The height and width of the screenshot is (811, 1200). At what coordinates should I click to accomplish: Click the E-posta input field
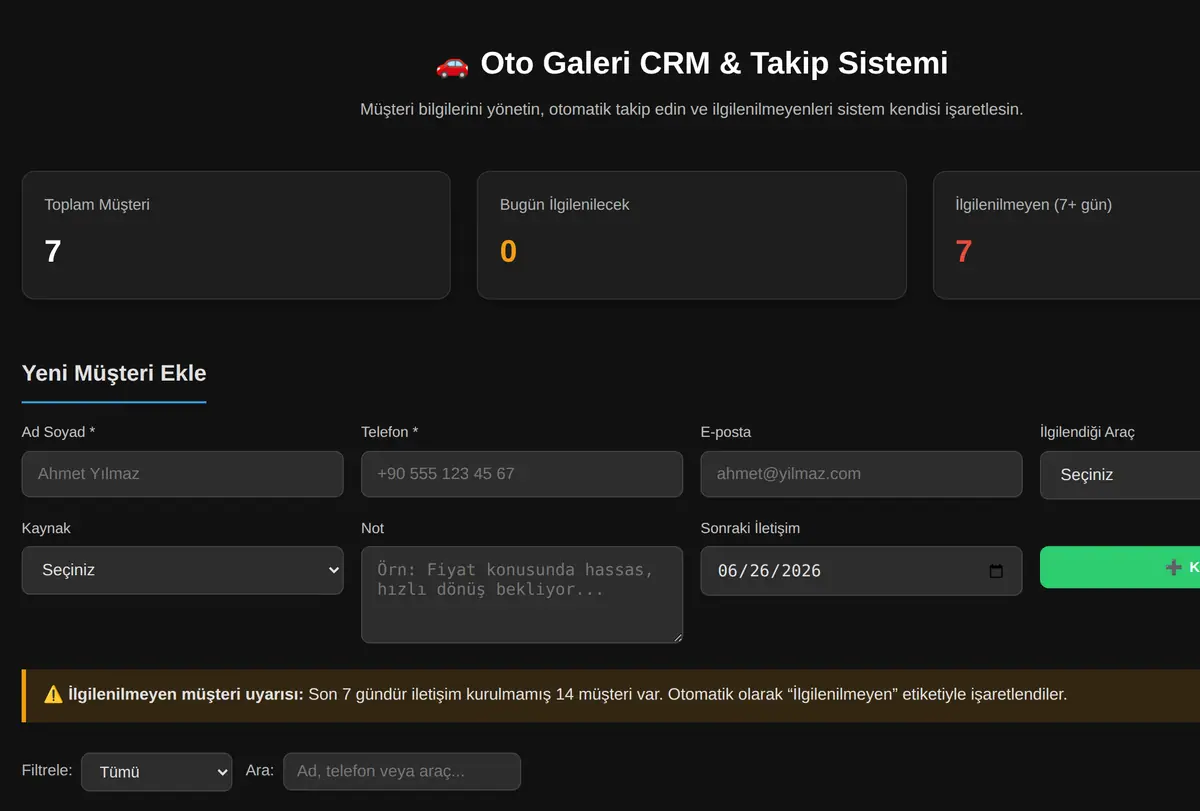[x=861, y=474]
